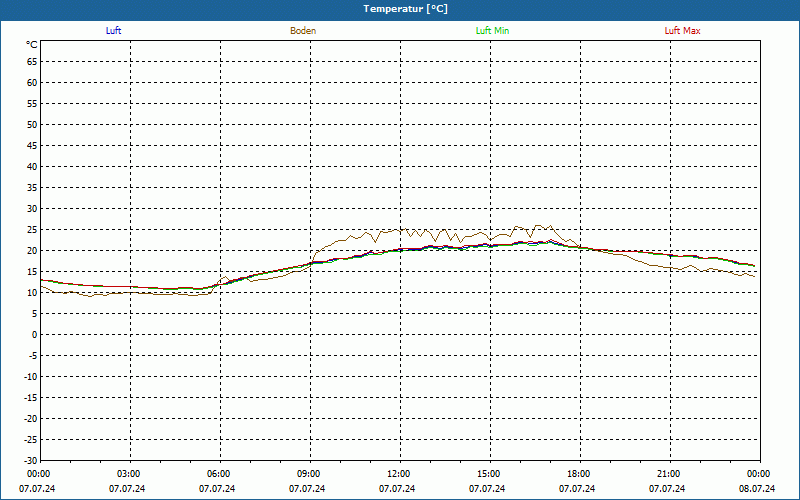Click the 09:00 time label on the x-axis
Screen dimensions: 800x500
(310, 474)
